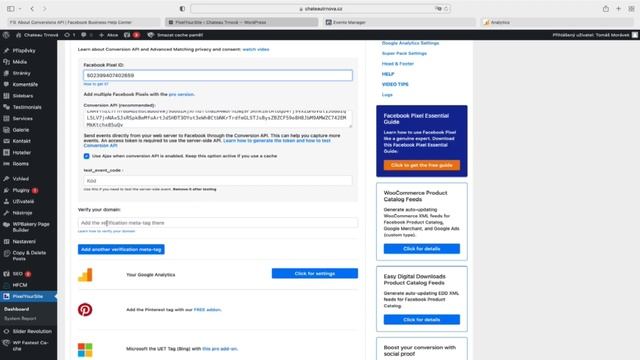Open Copy & Delete Posts menu
640x360 pixels.
29,256
